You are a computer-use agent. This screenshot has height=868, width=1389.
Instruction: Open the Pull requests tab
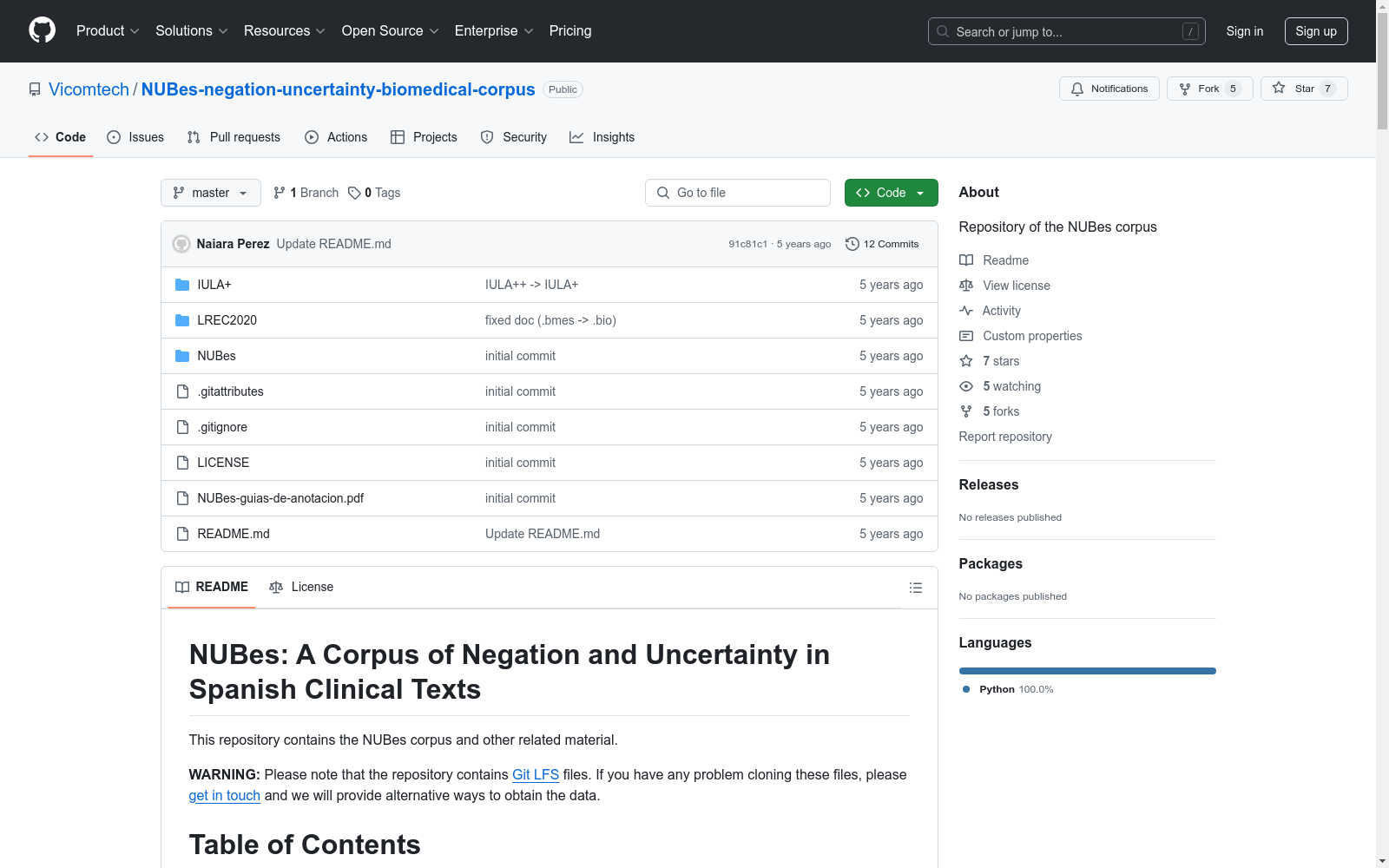234,137
